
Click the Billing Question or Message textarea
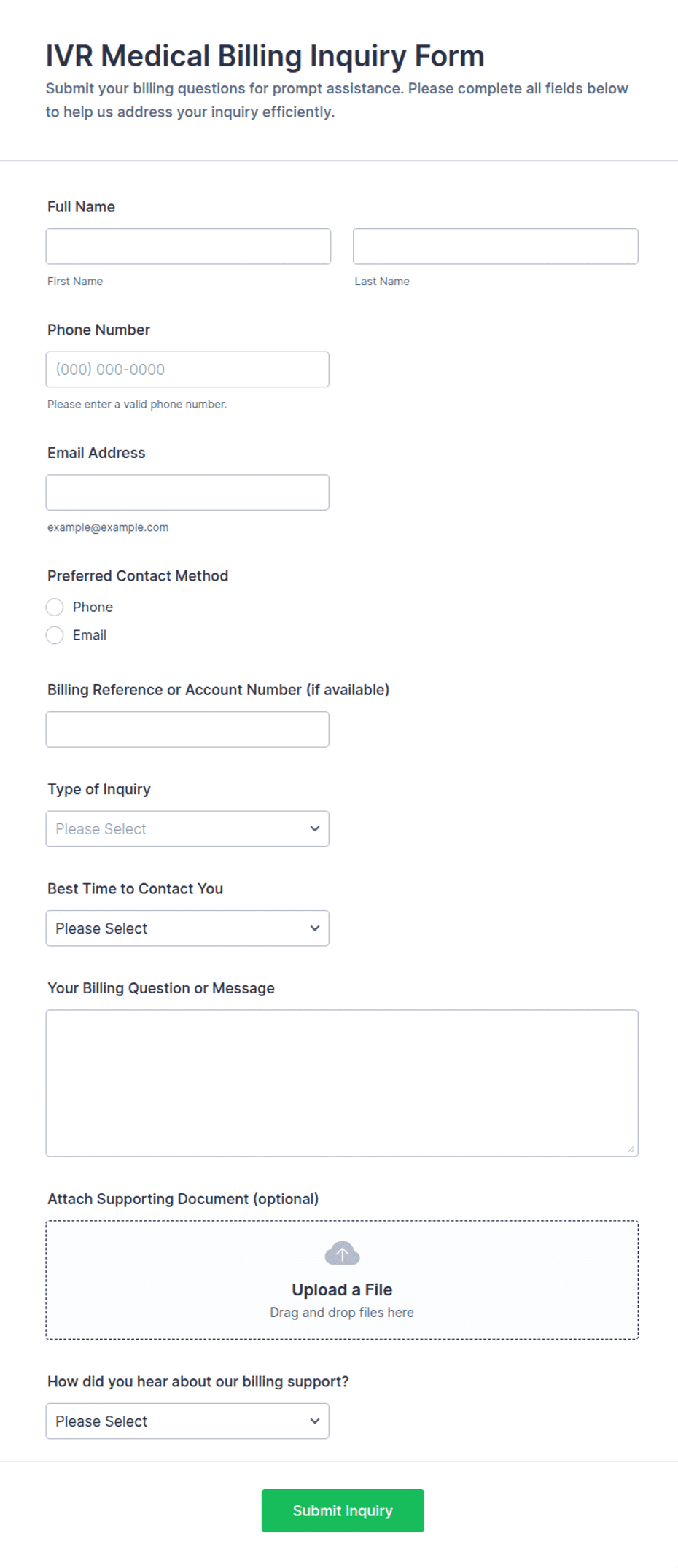342,1083
